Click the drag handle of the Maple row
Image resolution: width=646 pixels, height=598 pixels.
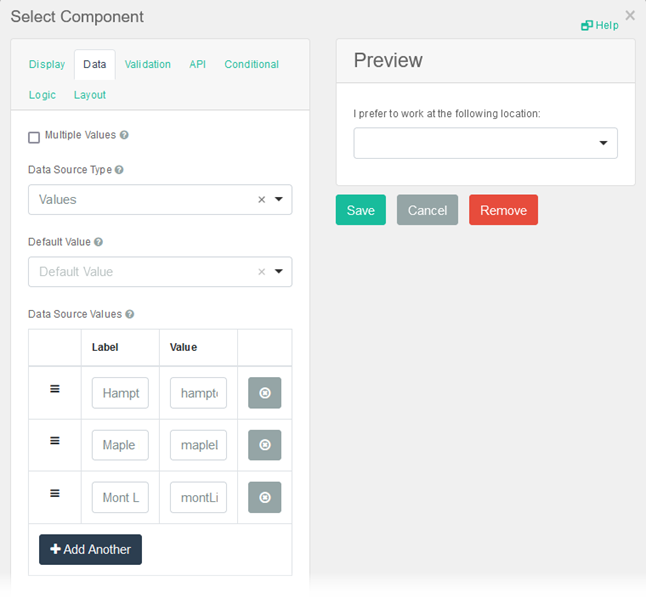pyautogui.click(x=55, y=441)
